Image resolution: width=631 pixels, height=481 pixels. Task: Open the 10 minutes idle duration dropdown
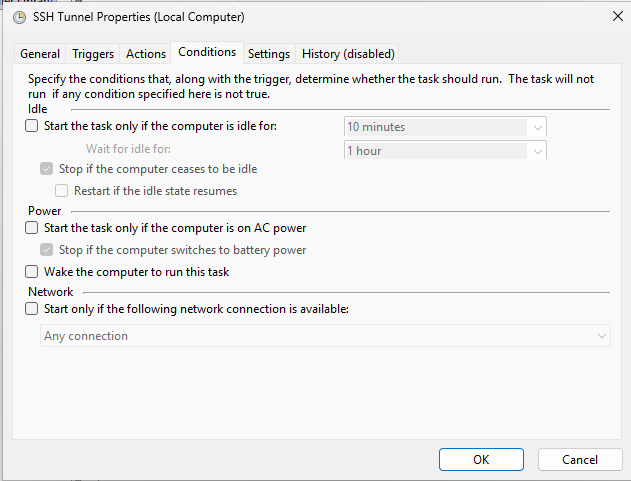tap(444, 127)
